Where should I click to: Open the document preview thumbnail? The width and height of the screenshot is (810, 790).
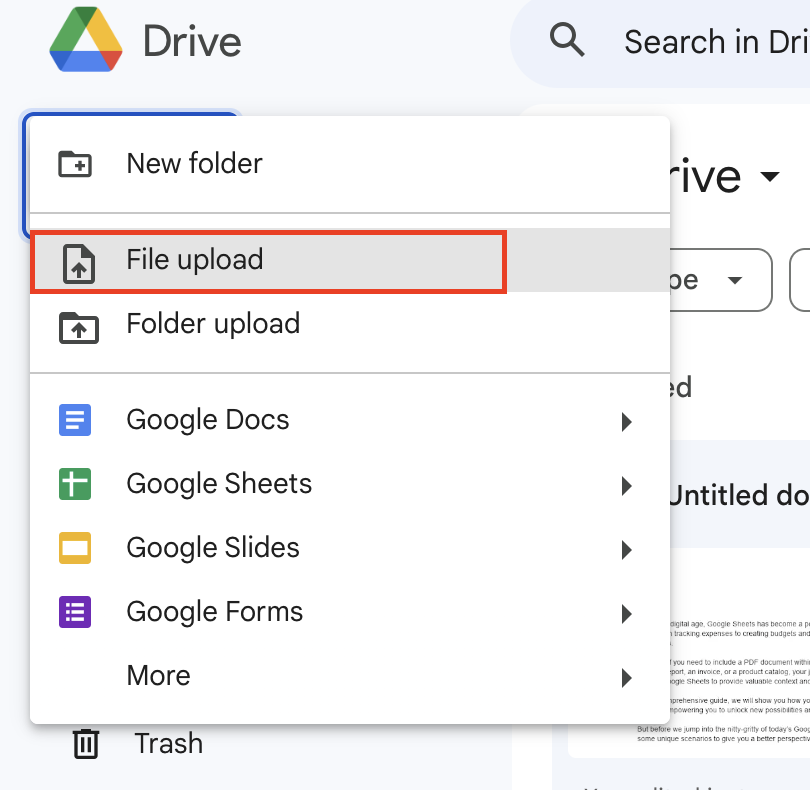pyautogui.click(x=689, y=652)
